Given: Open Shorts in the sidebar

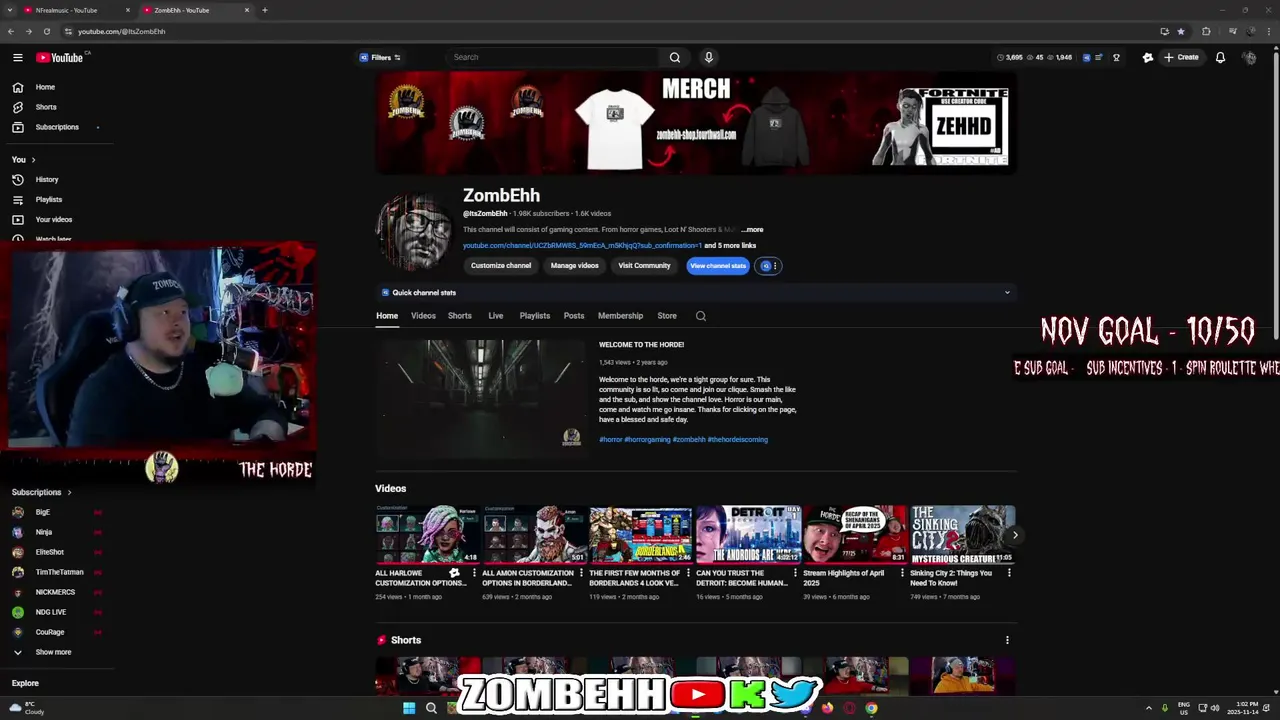Looking at the screenshot, I should (x=45, y=107).
